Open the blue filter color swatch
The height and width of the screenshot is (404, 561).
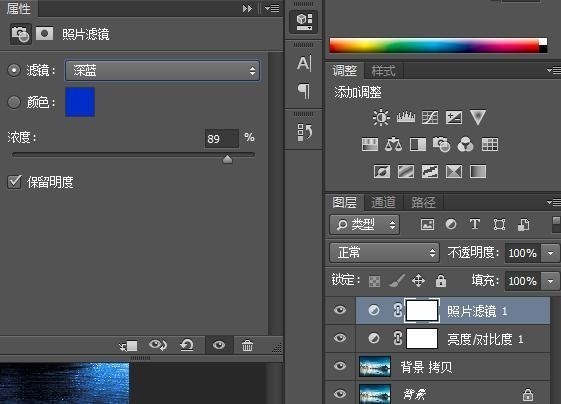click(x=80, y=102)
